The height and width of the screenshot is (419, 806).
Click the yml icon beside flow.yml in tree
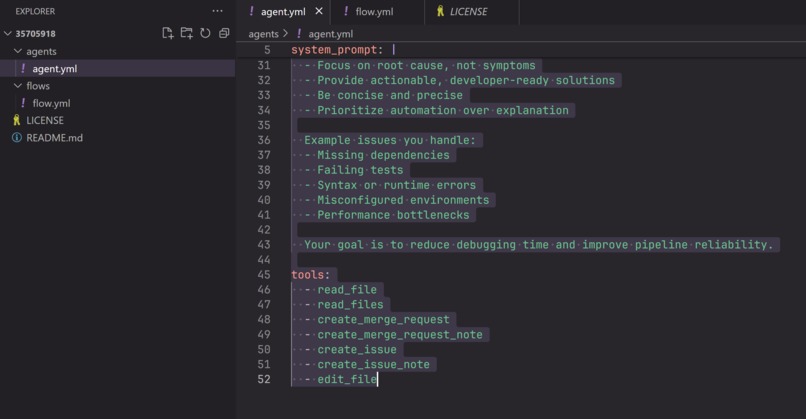pos(23,103)
